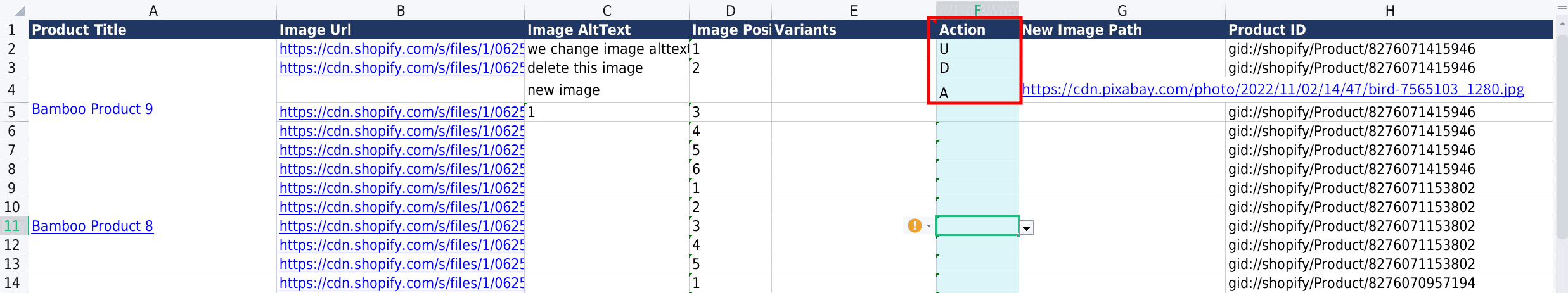Open the arrow beside the warning icon
1568x293 pixels.
point(929,226)
